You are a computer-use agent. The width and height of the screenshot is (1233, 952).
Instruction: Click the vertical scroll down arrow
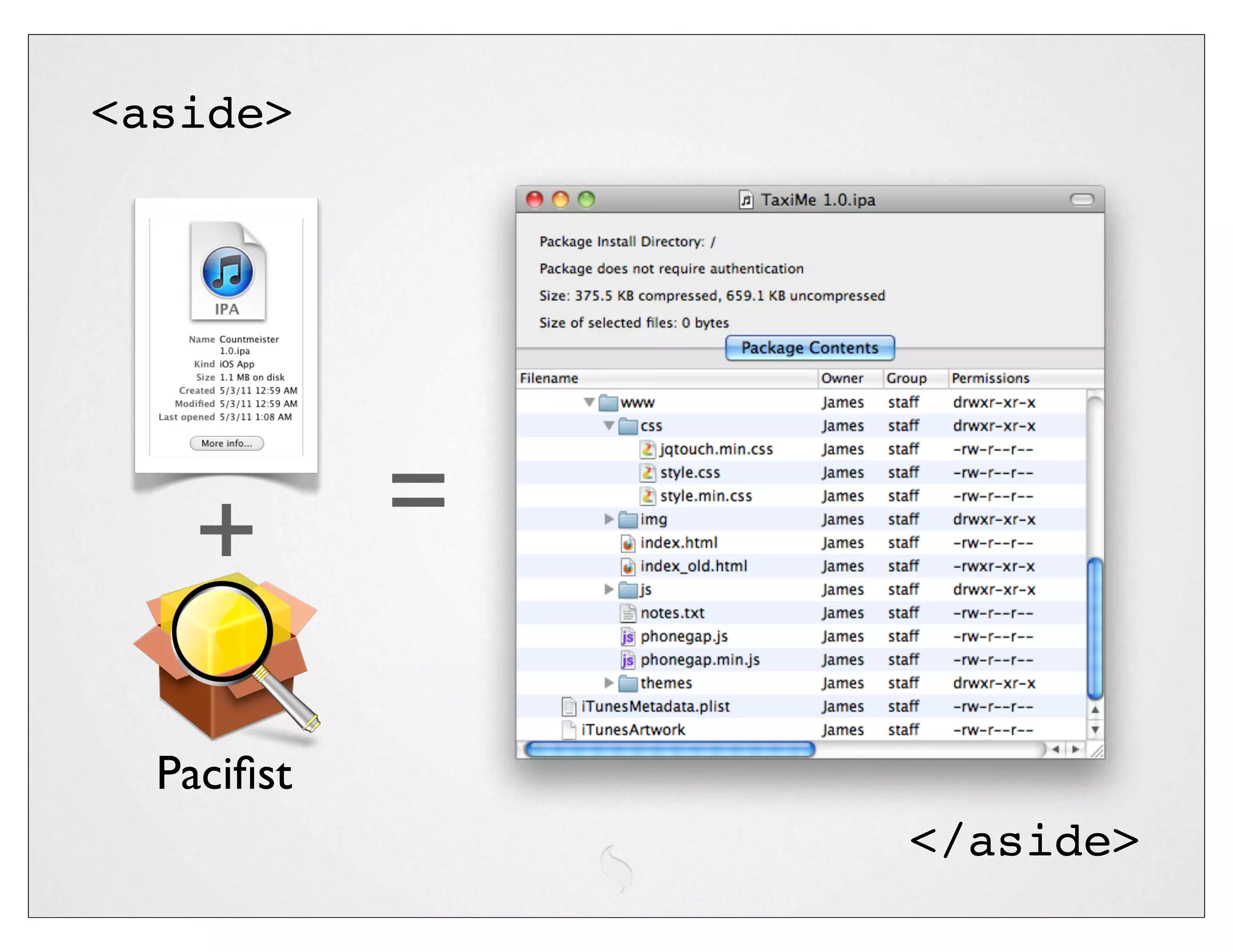point(1095,729)
